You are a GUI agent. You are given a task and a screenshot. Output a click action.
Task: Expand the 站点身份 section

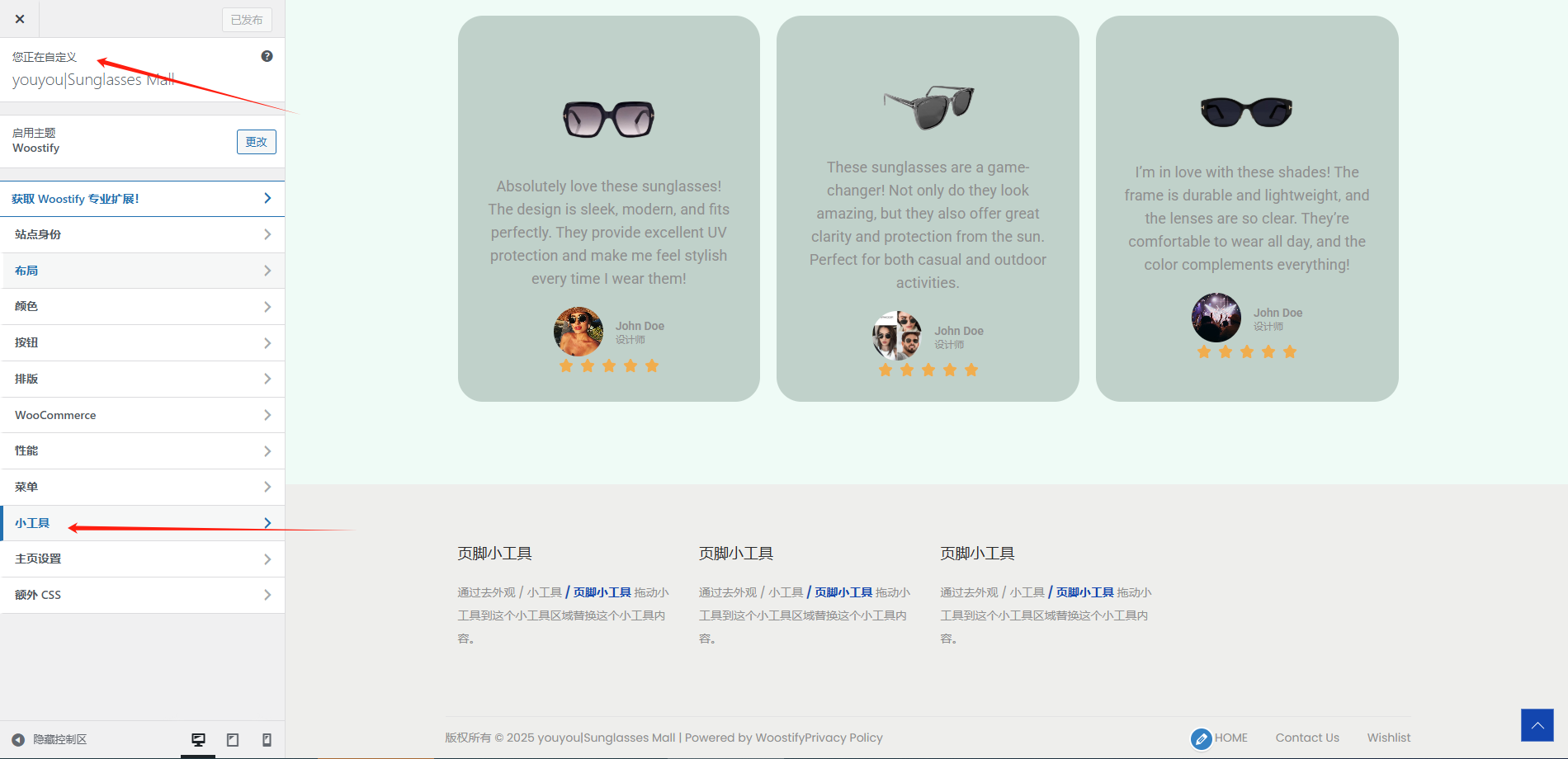click(x=142, y=235)
